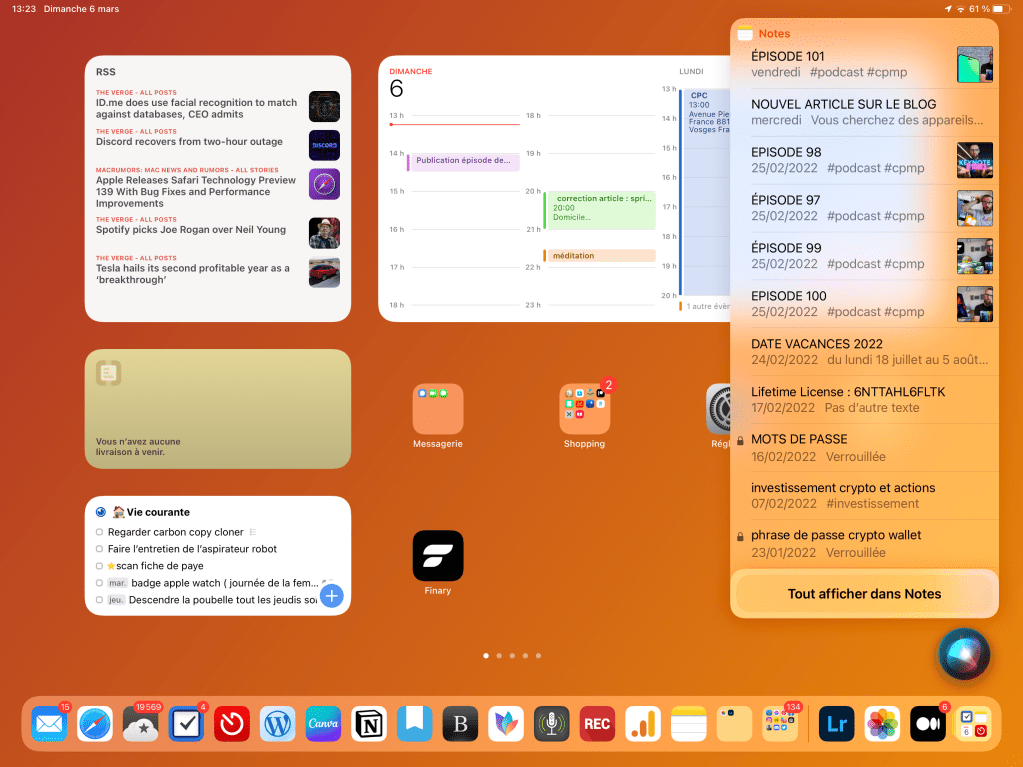The image size is (1023, 767).
Task: Launch Safari from the dock
Action: tap(95, 723)
